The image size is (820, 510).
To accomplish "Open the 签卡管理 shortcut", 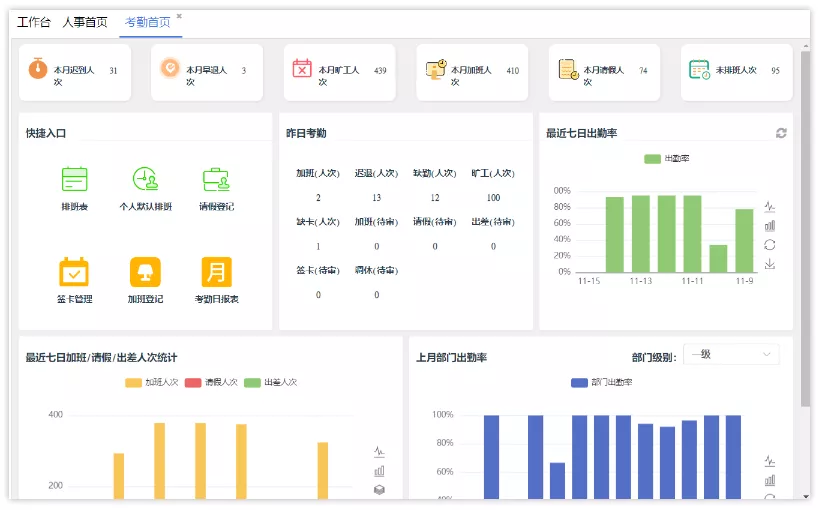I will (74, 280).
